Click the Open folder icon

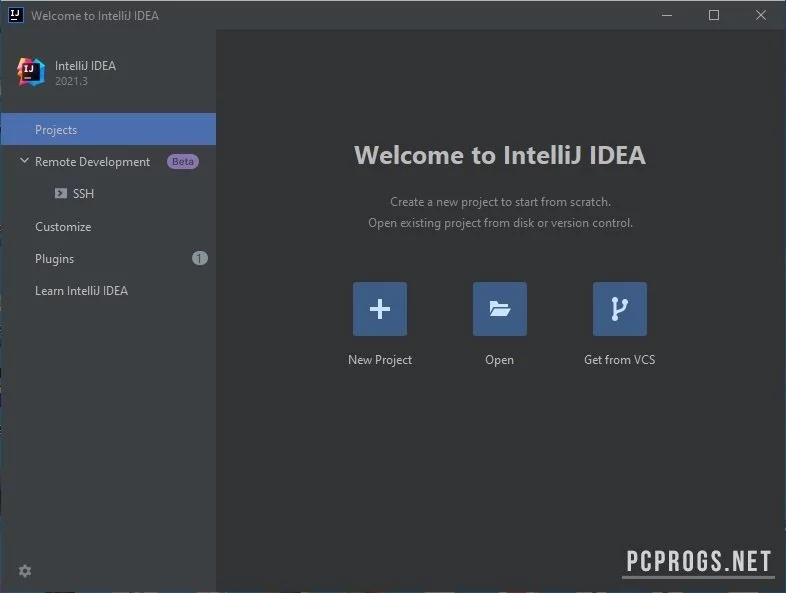[499, 309]
